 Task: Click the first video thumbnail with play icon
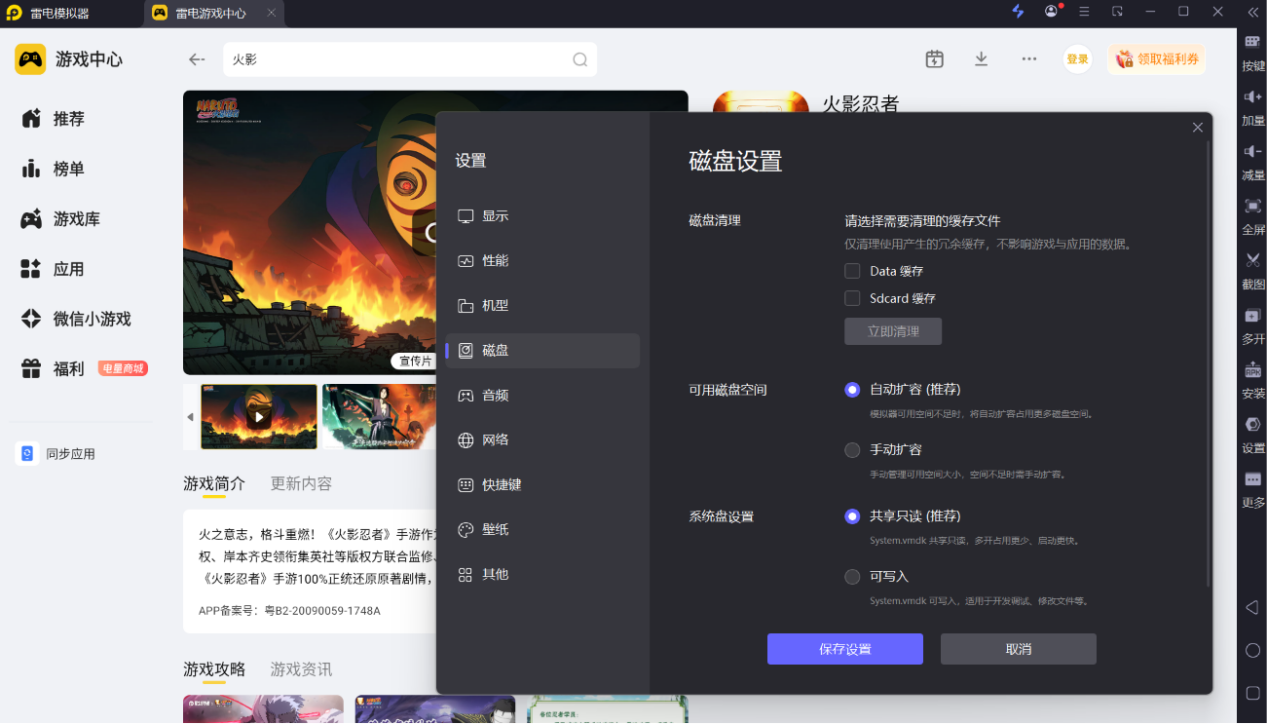(x=259, y=417)
